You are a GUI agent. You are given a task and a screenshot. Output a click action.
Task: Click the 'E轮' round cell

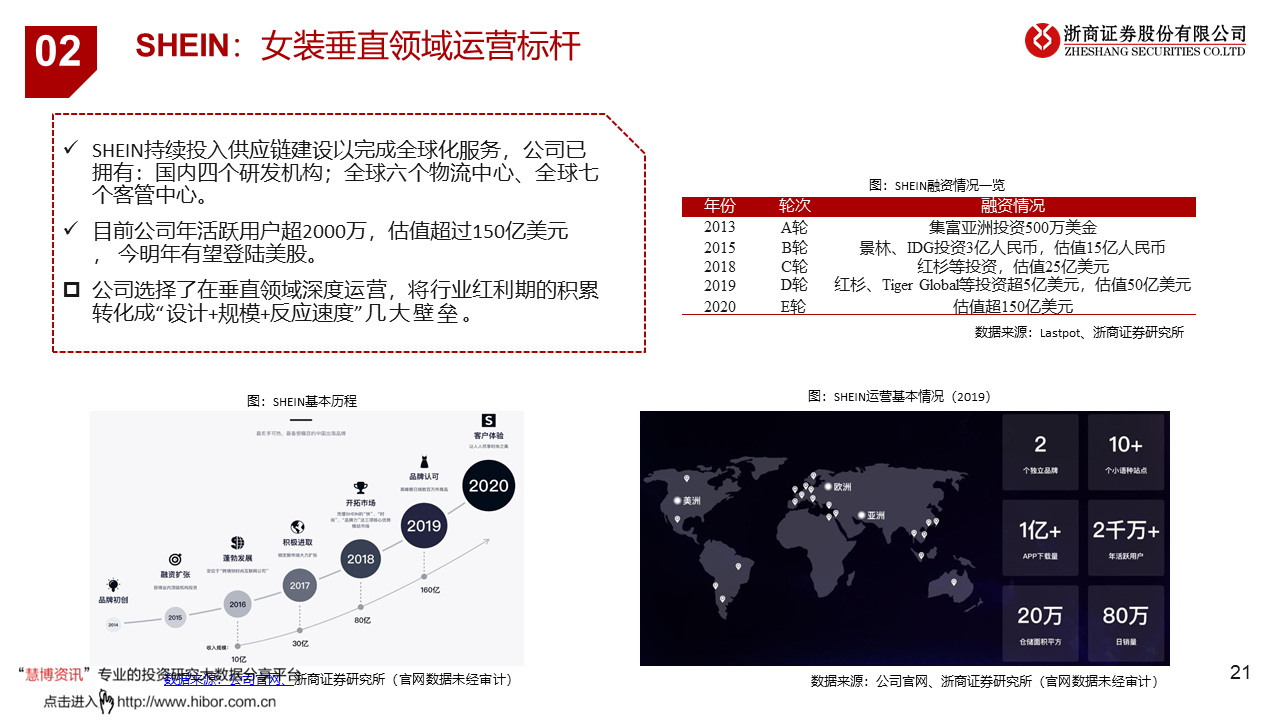point(794,306)
